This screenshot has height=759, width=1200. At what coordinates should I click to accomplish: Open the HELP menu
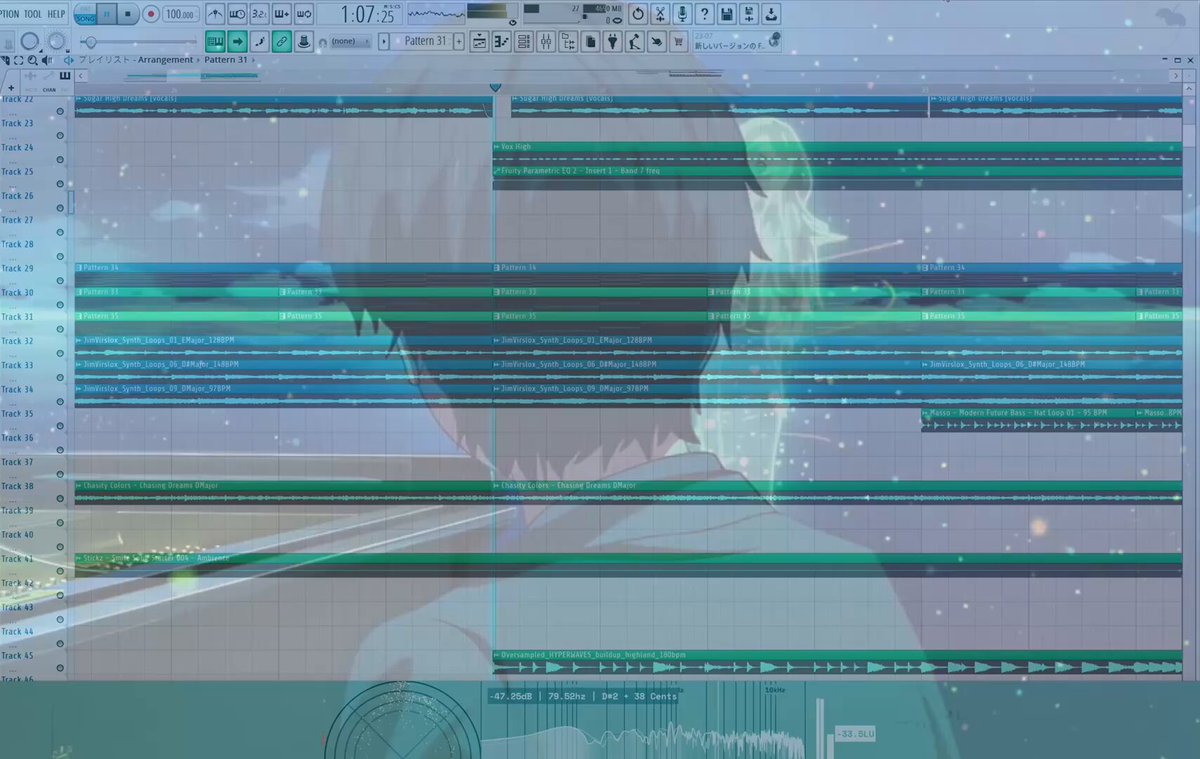click(x=58, y=14)
